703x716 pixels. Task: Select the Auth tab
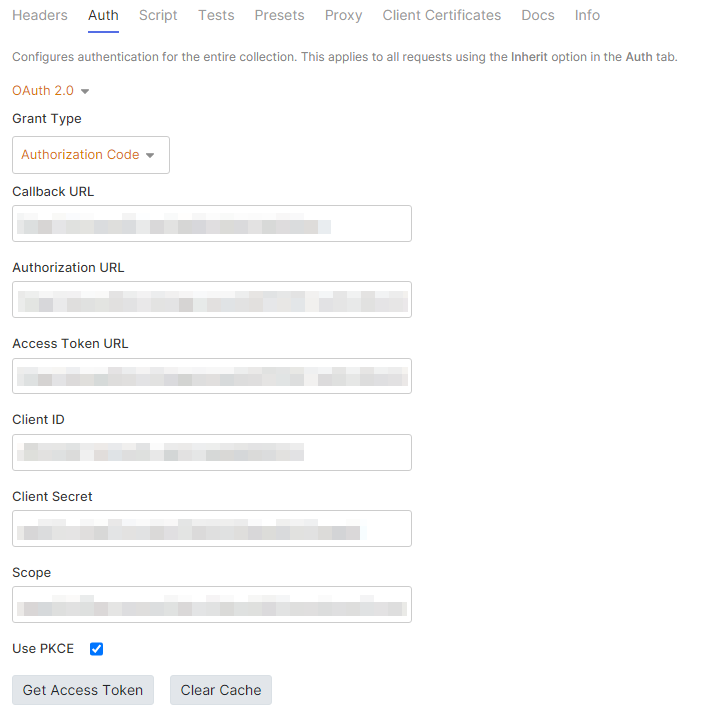click(x=103, y=15)
